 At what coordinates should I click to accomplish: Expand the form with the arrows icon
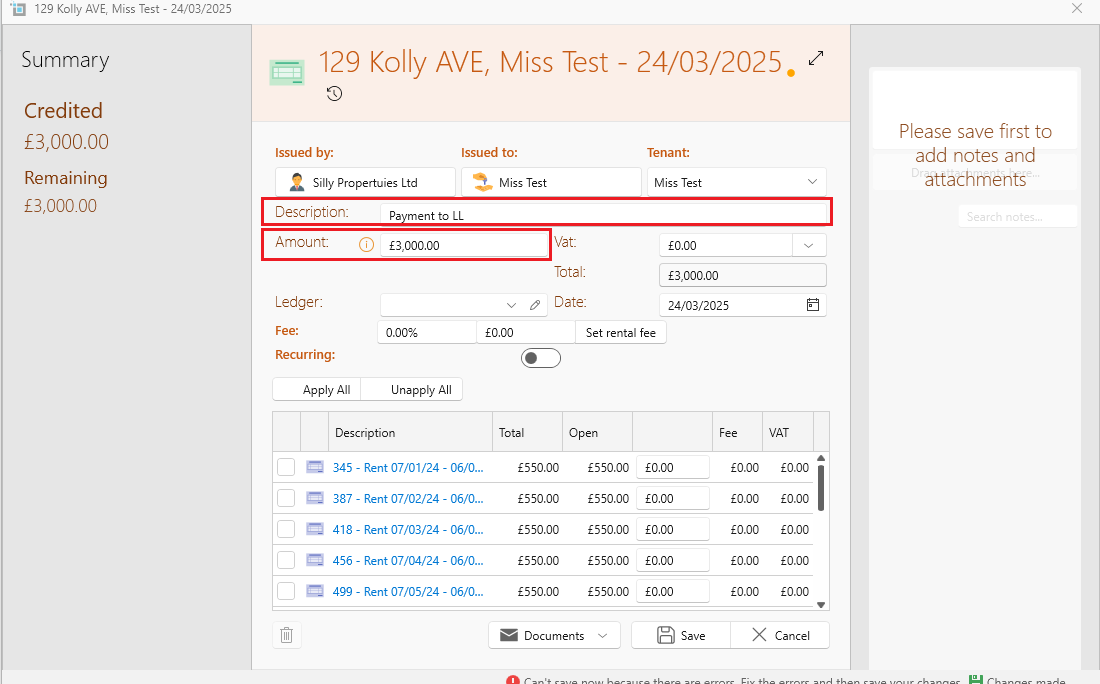point(815,58)
